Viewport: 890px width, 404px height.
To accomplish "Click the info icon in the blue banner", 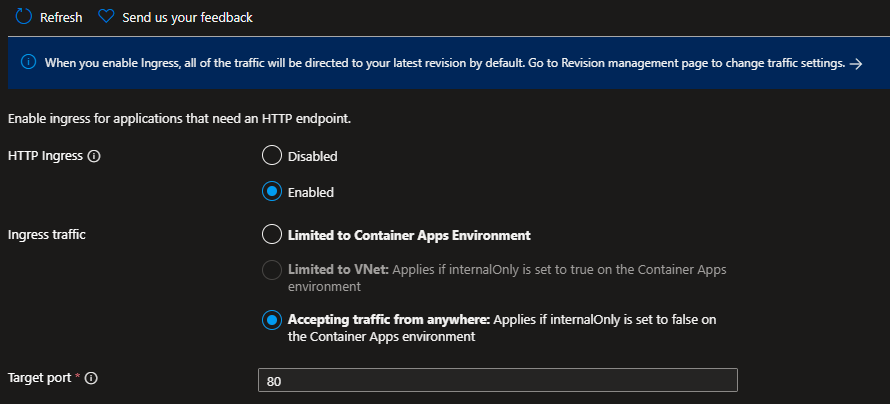I will click(x=27, y=62).
